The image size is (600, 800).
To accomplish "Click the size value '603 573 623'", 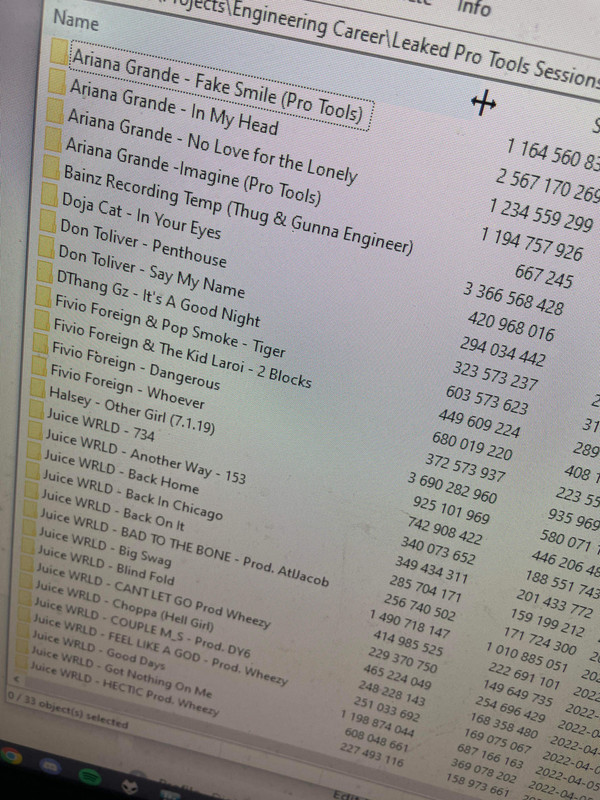I will [487, 401].
